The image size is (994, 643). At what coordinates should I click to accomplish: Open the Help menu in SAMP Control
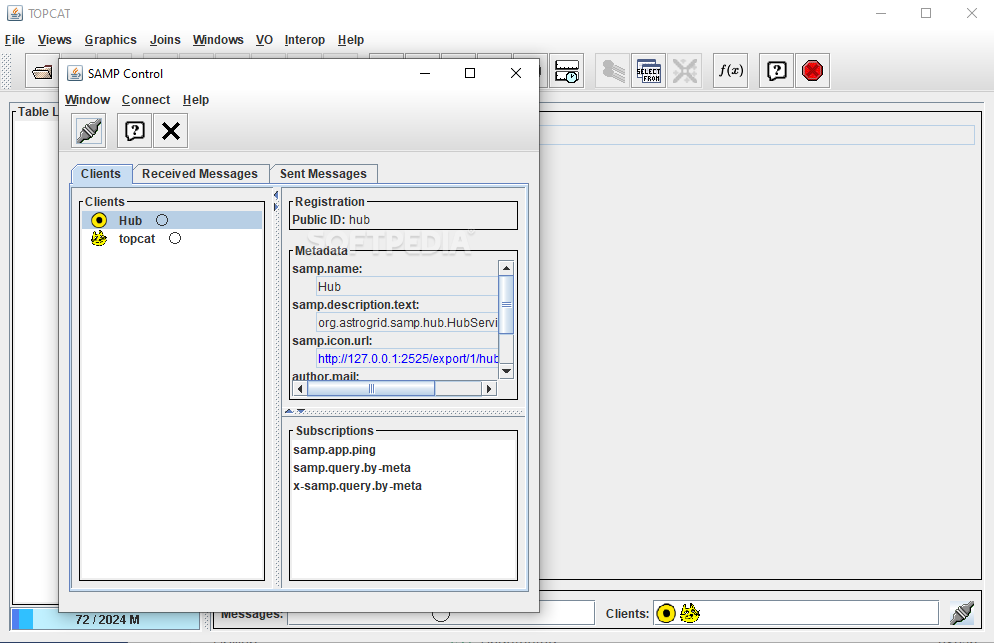(x=196, y=100)
